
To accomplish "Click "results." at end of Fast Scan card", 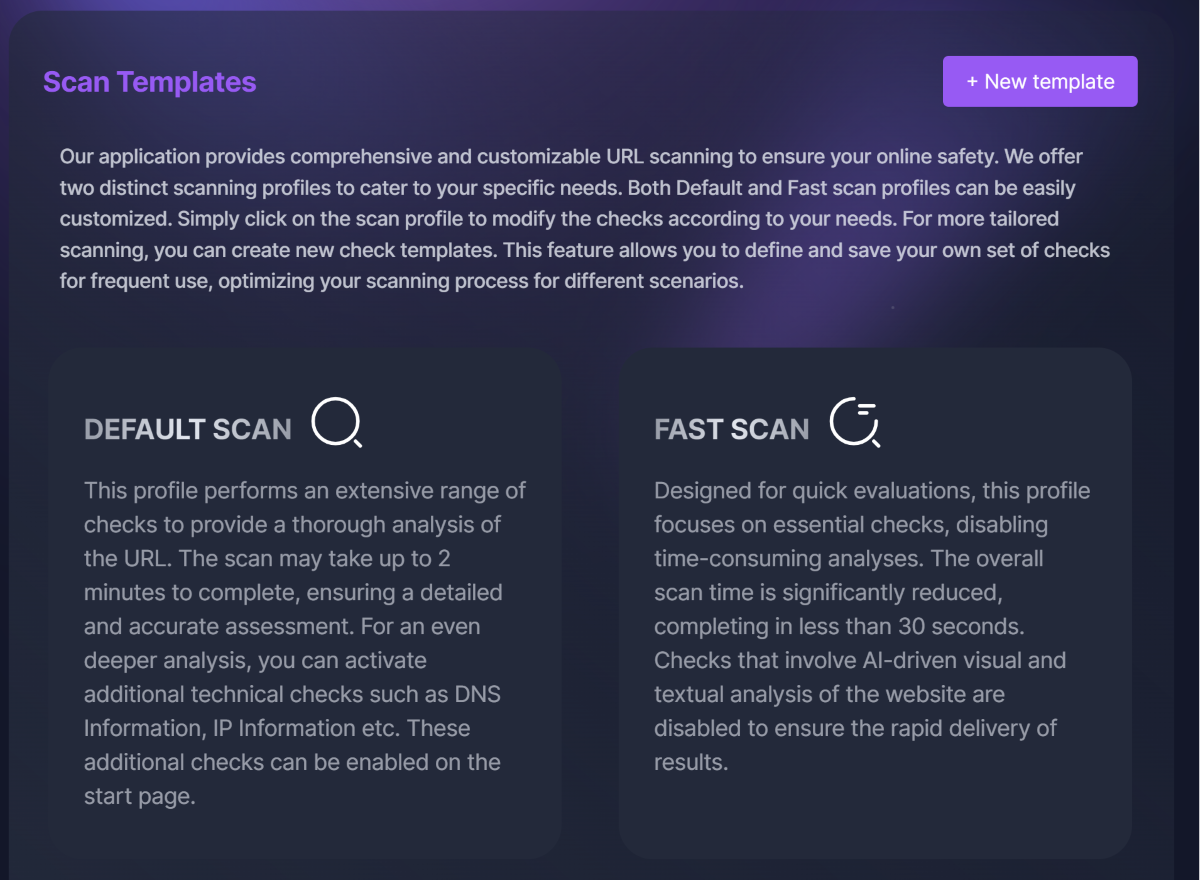I will (x=690, y=762).
